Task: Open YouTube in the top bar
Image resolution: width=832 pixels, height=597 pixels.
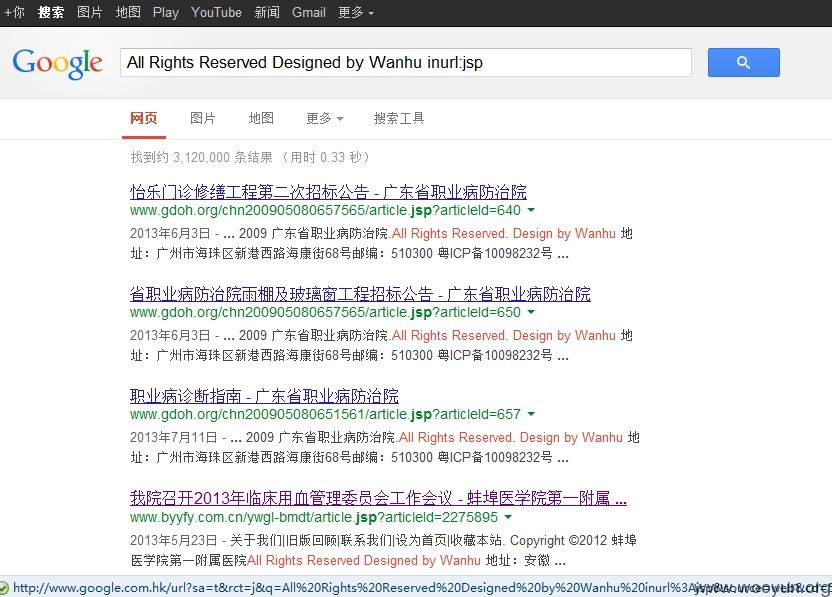Action: pyautogui.click(x=216, y=12)
